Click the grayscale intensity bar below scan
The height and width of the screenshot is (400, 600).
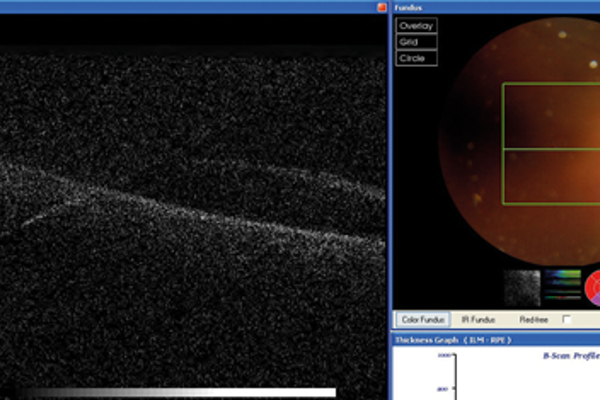[x=180, y=393]
